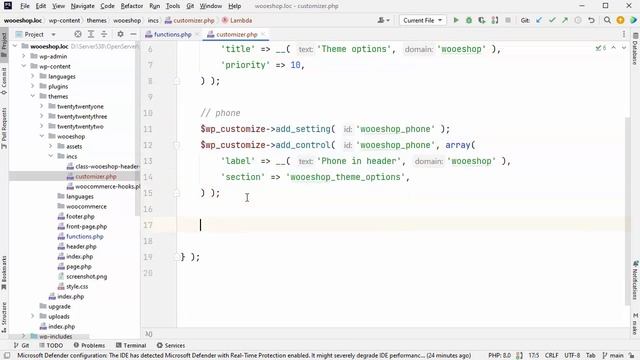Open the Notifications side panel
The height and width of the screenshot is (360, 640).
point(636,280)
